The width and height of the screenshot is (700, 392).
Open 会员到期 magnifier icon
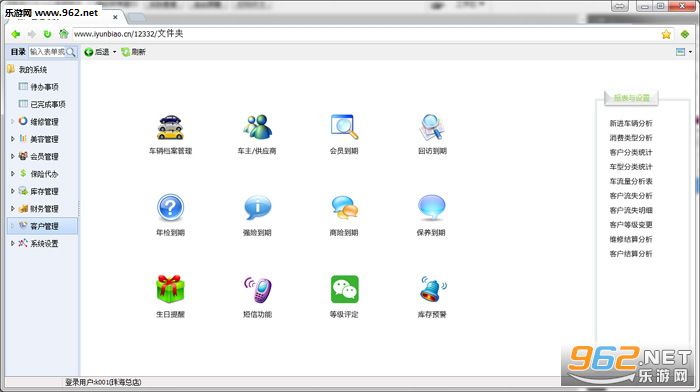pos(344,127)
